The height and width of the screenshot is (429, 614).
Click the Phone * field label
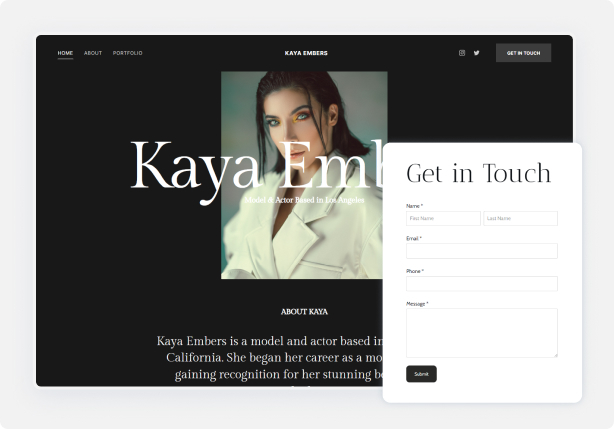point(415,271)
